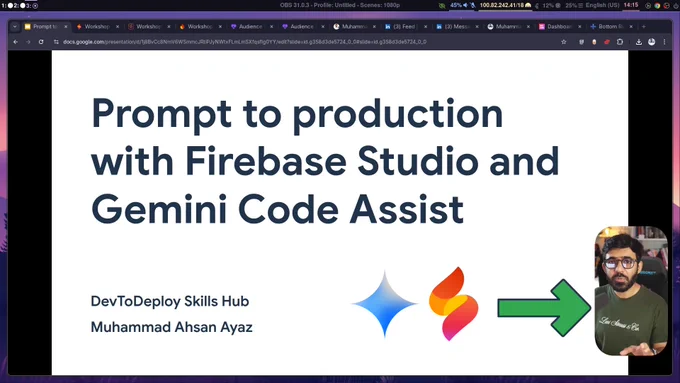
Task: Open browser downloads
Action: [x=639, y=42]
